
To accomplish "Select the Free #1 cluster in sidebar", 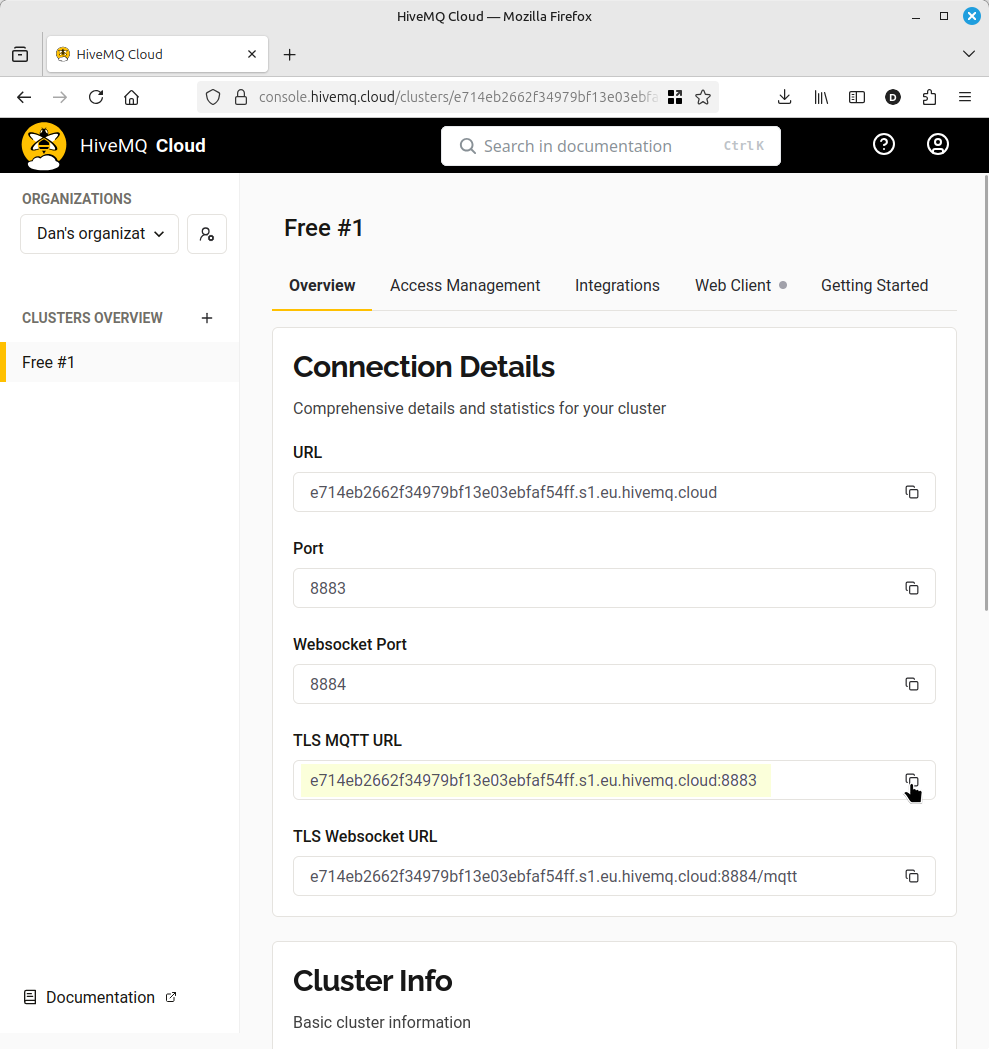I will coord(49,362).
